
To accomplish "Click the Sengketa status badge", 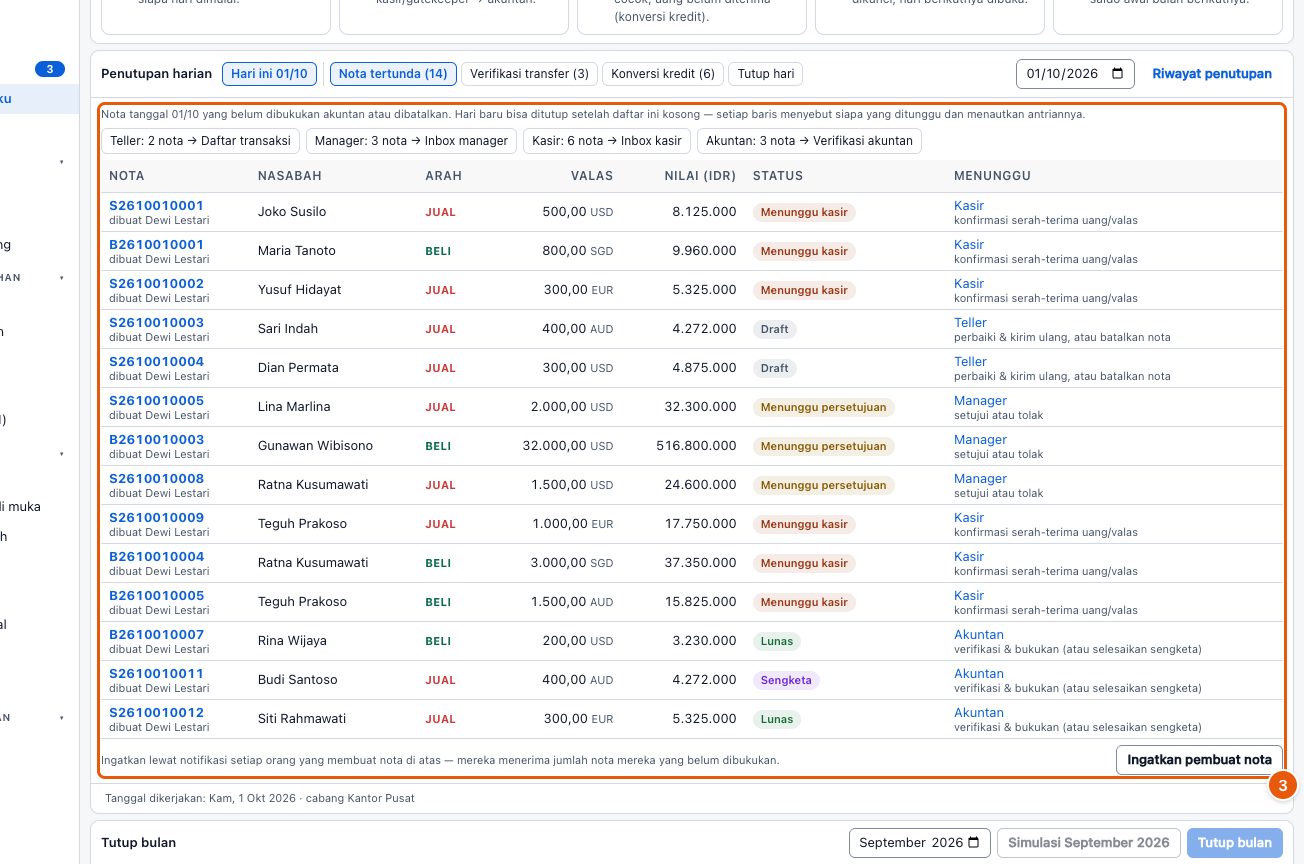I will coord(786,680).
